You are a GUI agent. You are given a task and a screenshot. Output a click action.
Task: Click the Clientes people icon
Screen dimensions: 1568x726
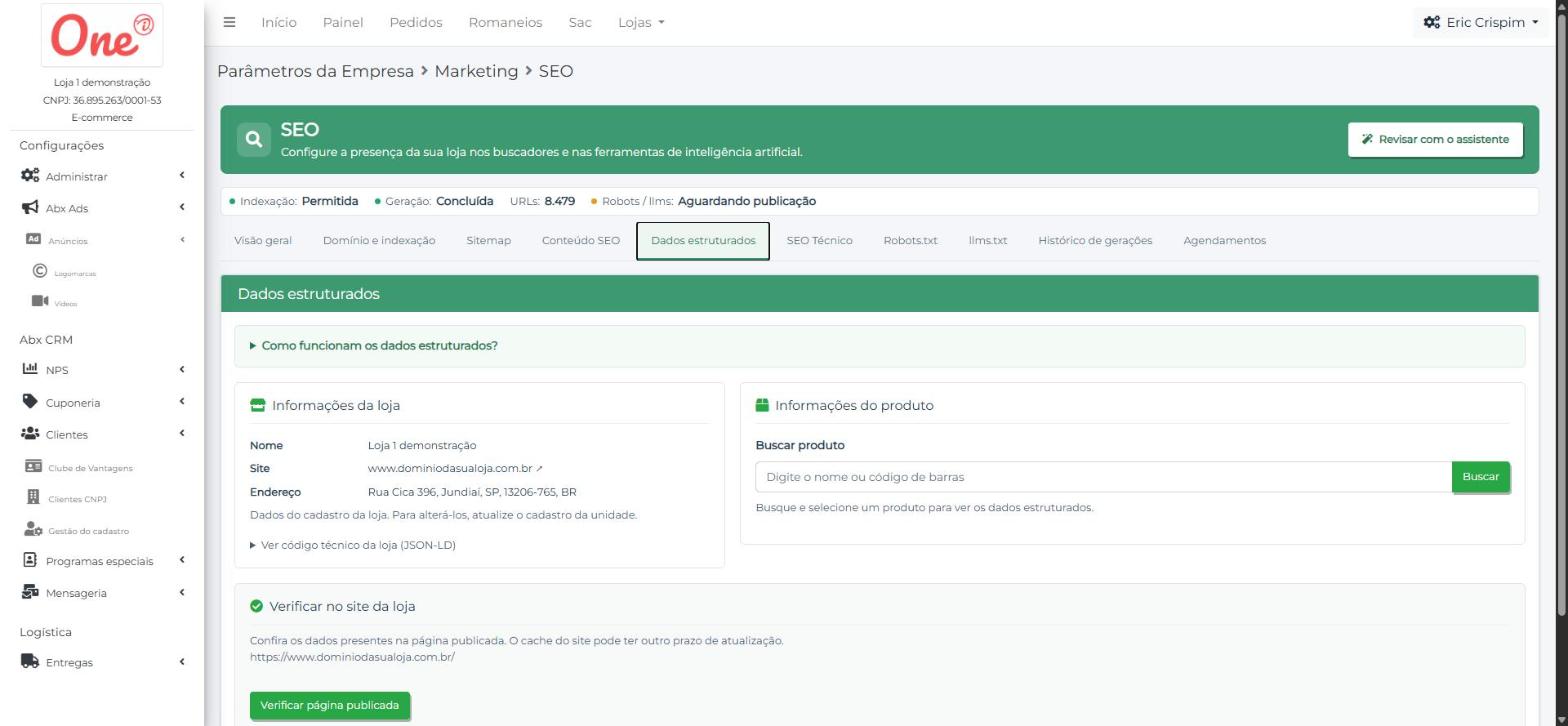30,434
